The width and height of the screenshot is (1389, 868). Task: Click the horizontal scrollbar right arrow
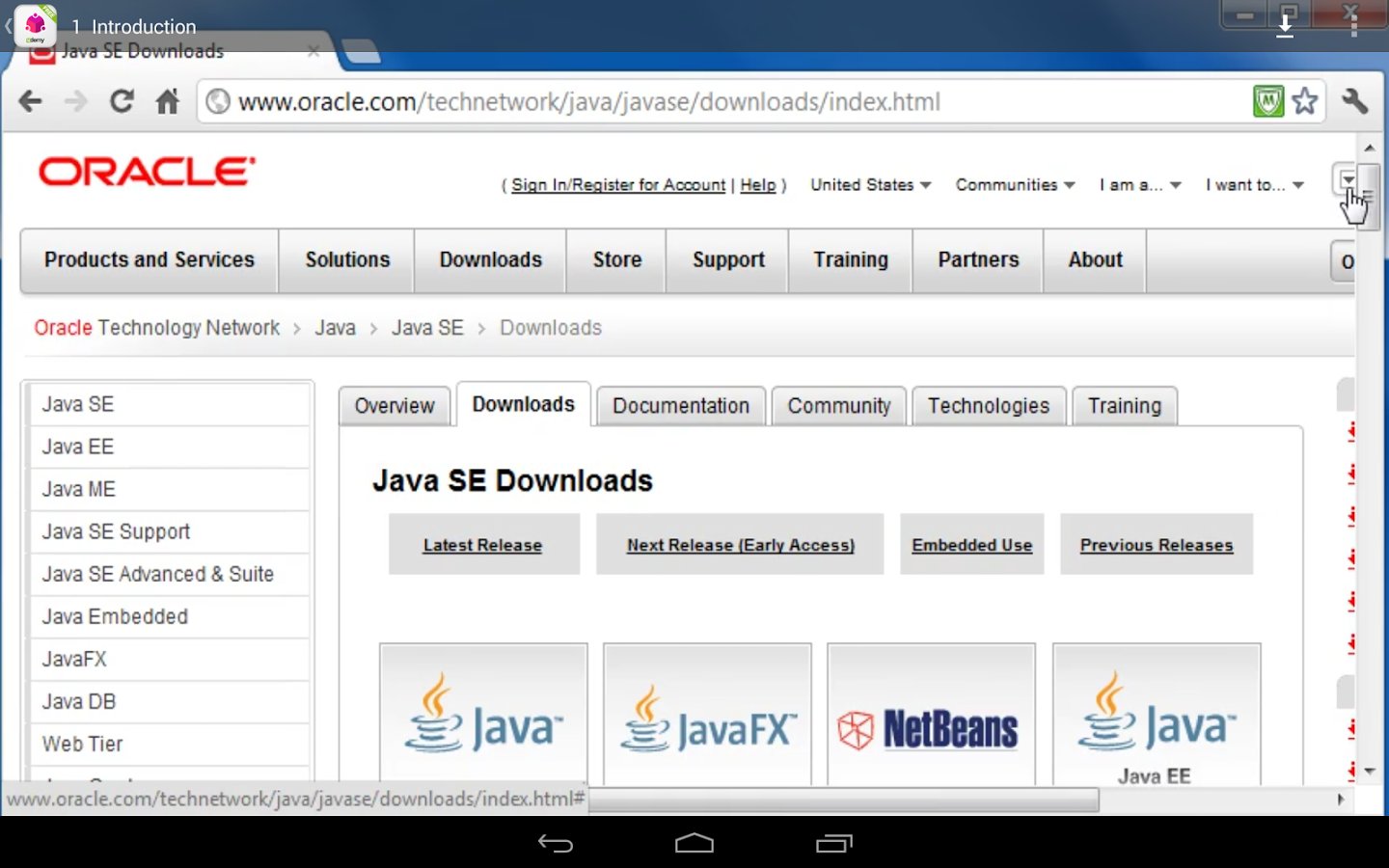click(1340, 800)
